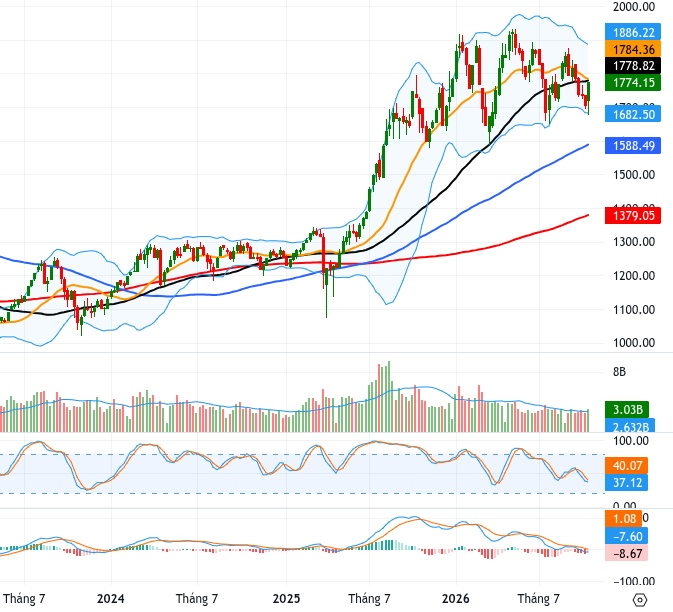Click the 1000.00 price axis level

(x=634, y=343)
